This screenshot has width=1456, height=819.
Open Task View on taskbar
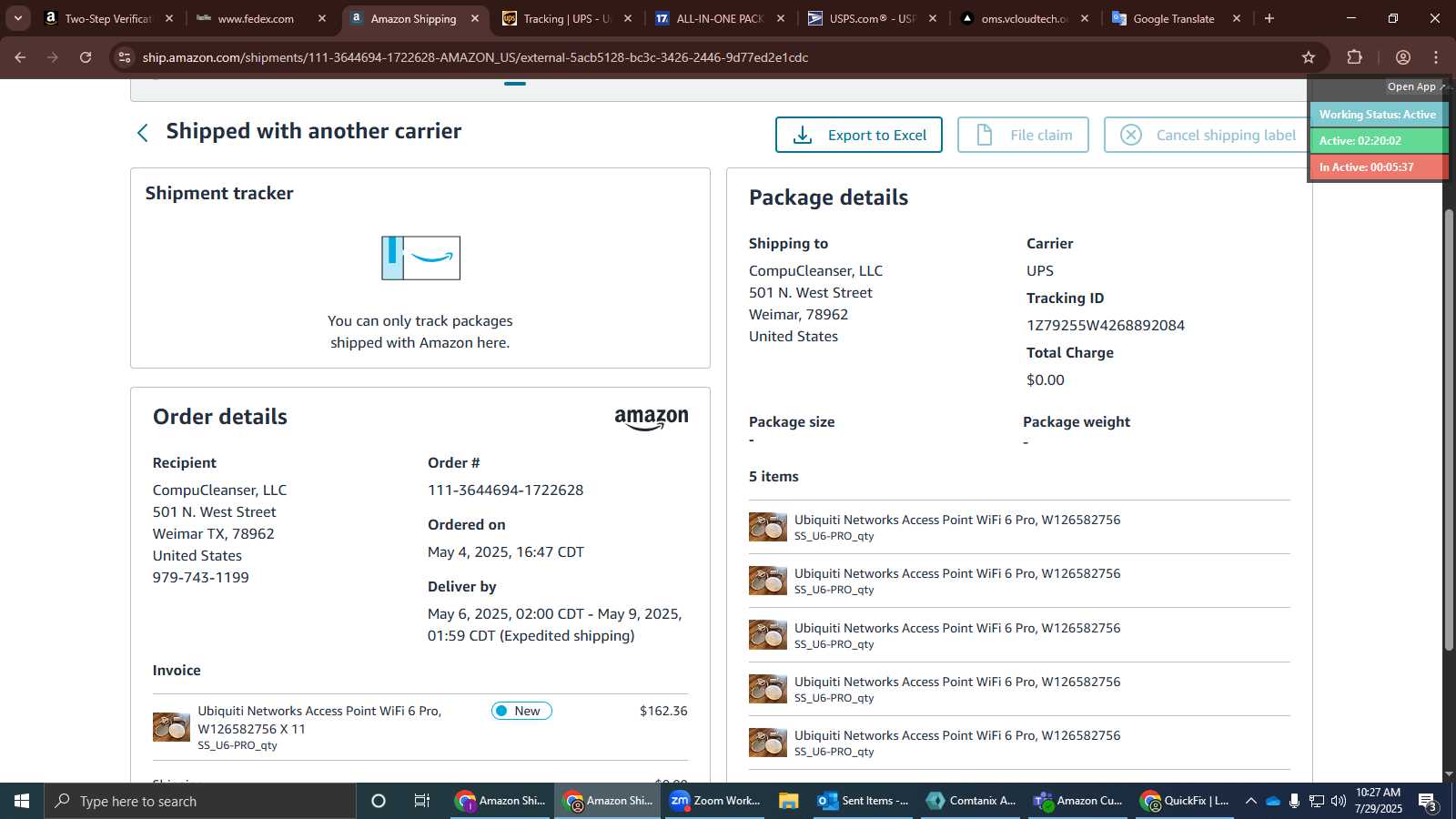[422, 801]
